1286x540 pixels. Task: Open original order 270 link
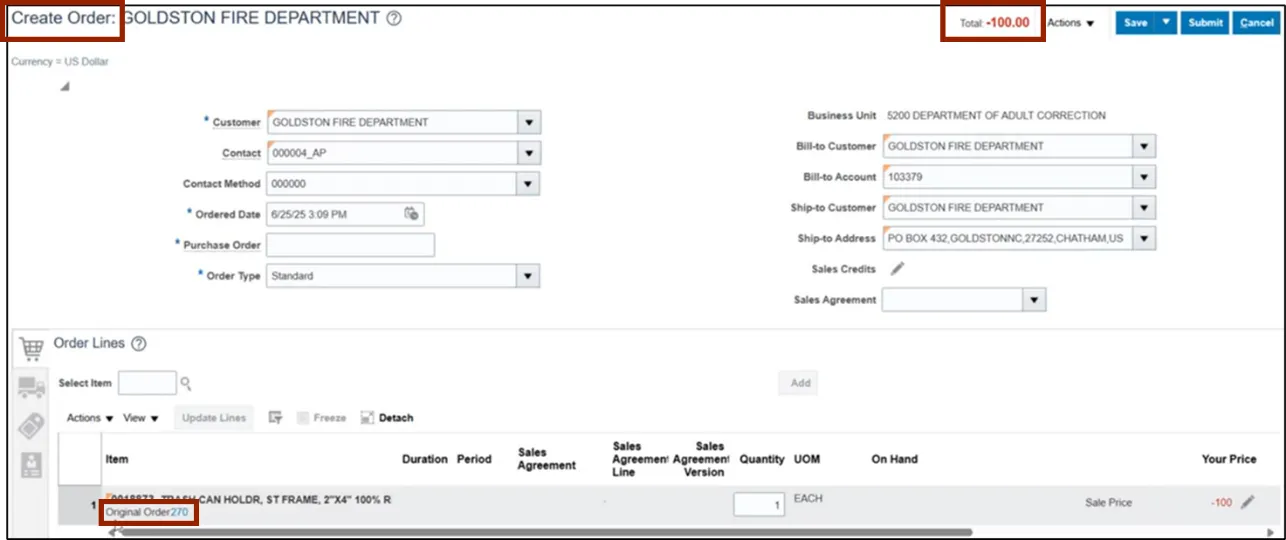pos(179,513)
